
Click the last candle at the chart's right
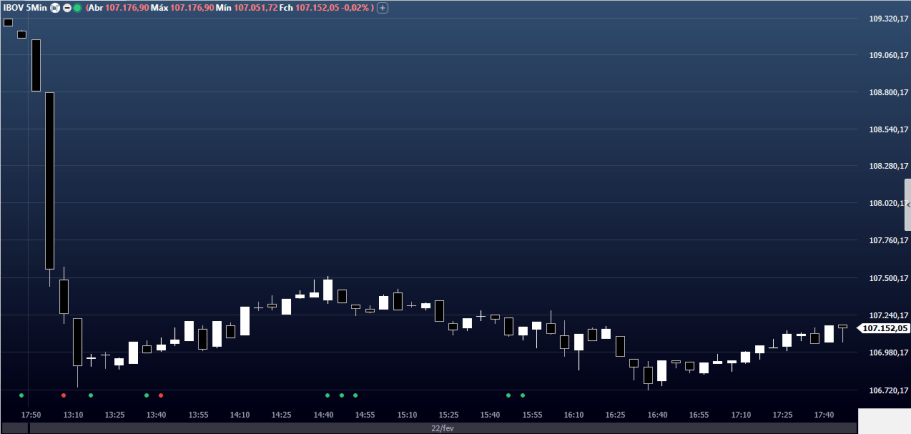[843, 328]
